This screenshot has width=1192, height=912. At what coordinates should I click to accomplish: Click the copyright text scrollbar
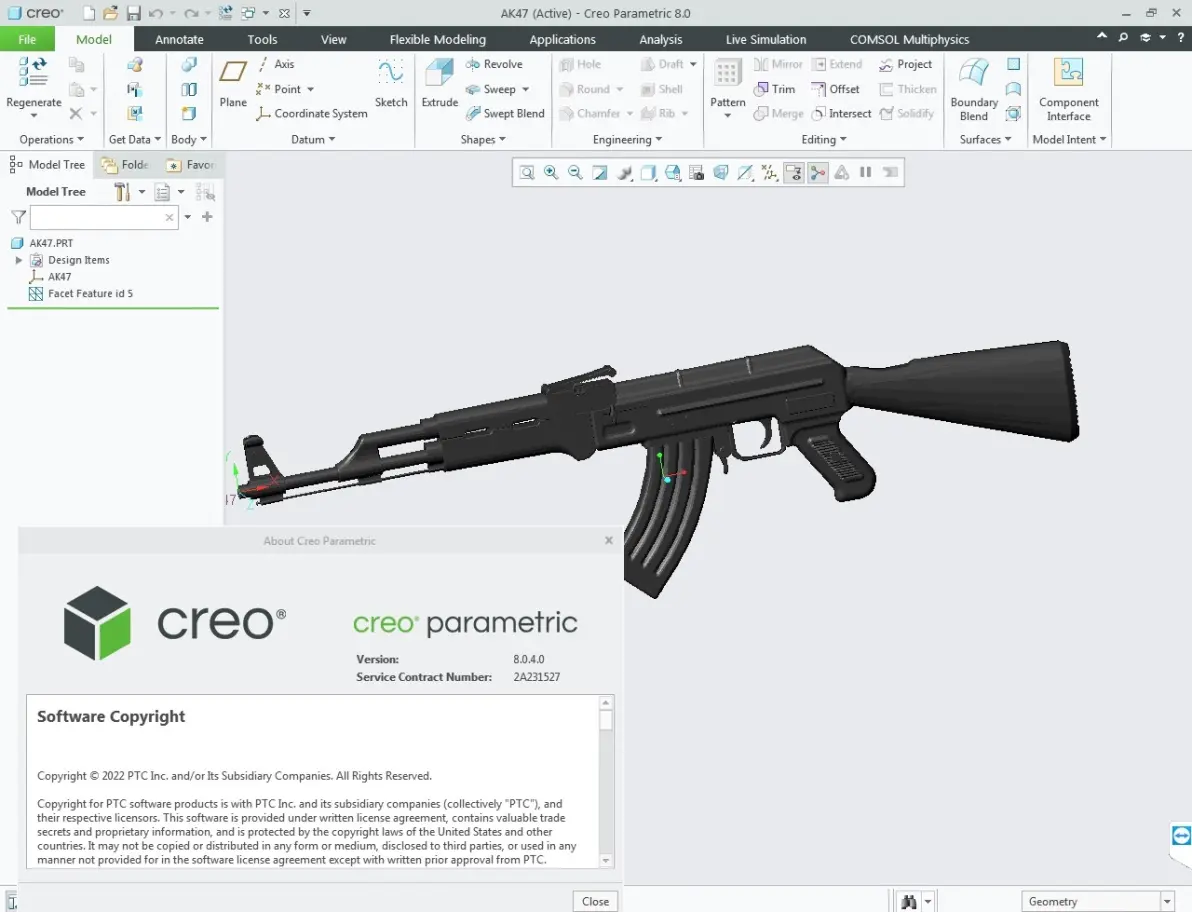(606, 781)
